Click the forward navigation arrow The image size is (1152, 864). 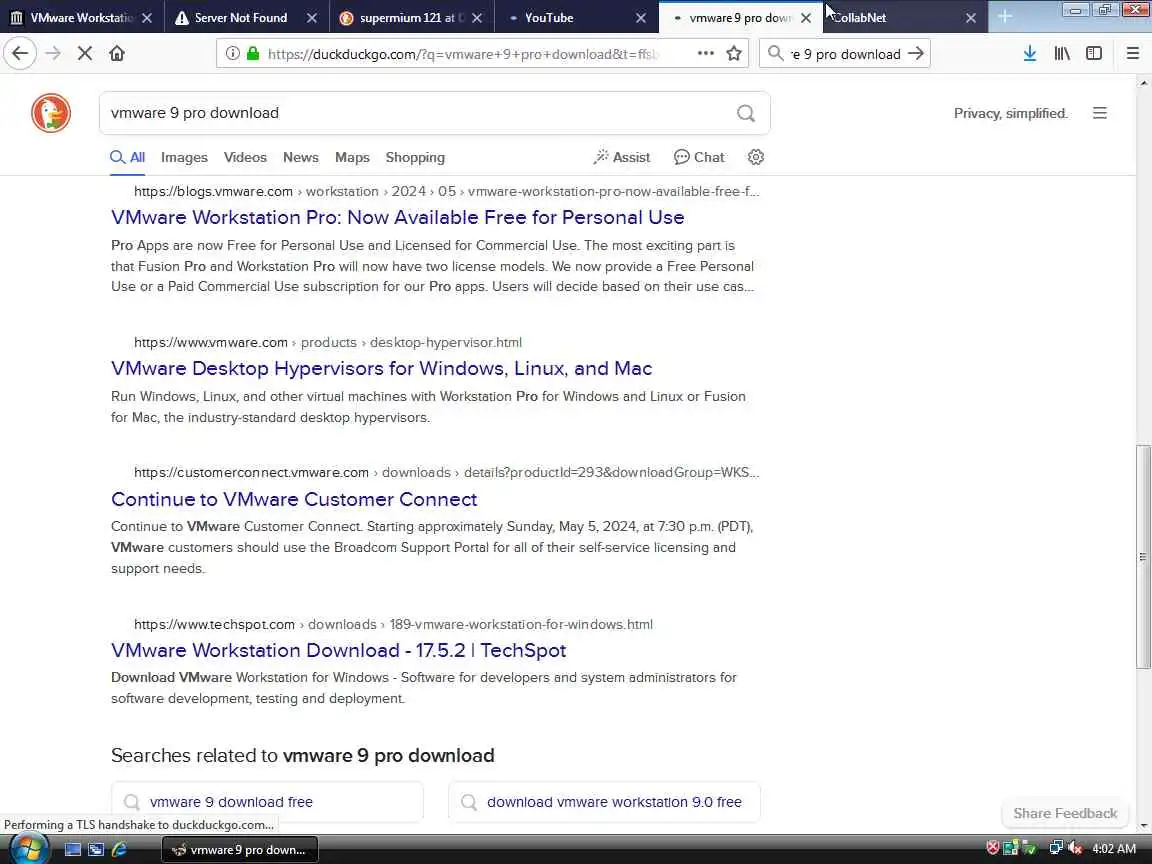pos(53,53)
